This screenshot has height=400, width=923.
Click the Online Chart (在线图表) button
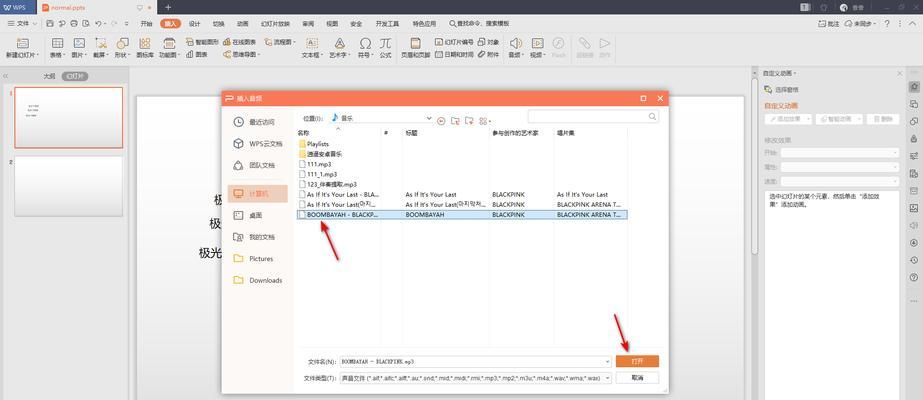click(x=240, y=42)
